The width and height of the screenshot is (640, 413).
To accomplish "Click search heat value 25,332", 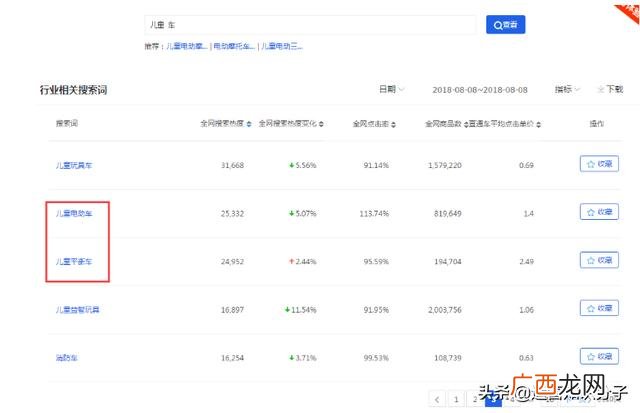I will coord(232,213).
